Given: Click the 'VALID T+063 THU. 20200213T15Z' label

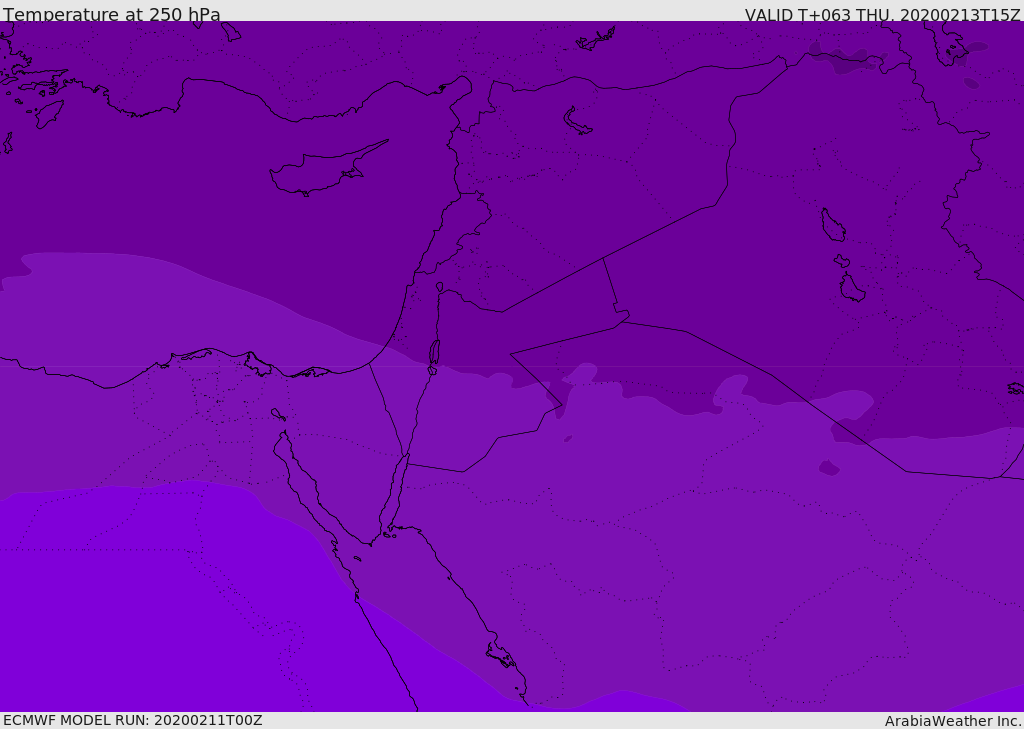Looking at the screenshot, I should click(882, 15).
